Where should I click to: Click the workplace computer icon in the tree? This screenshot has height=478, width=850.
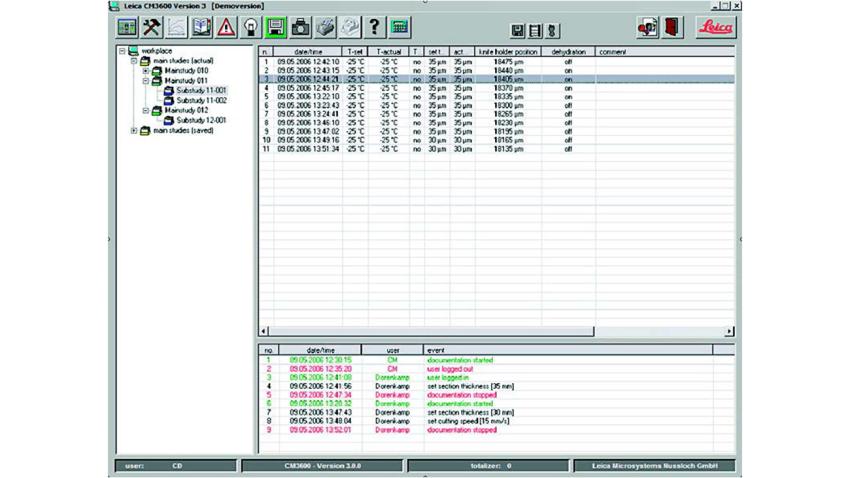(x=133, y=51)
